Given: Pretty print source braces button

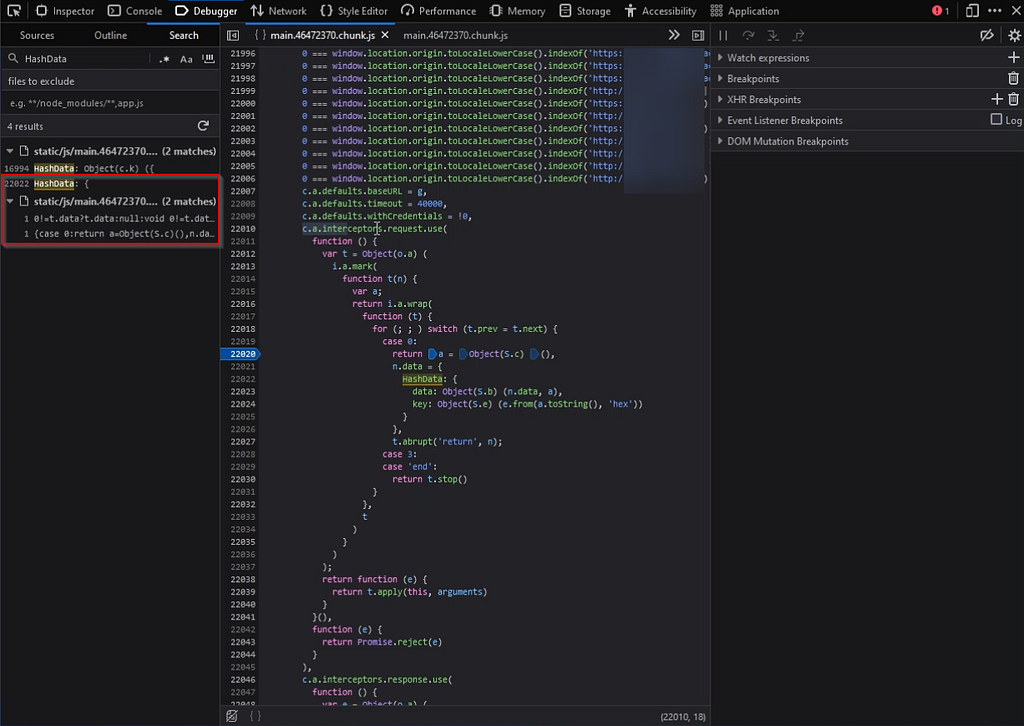Looking at the screenshot, I should [255, 716].
